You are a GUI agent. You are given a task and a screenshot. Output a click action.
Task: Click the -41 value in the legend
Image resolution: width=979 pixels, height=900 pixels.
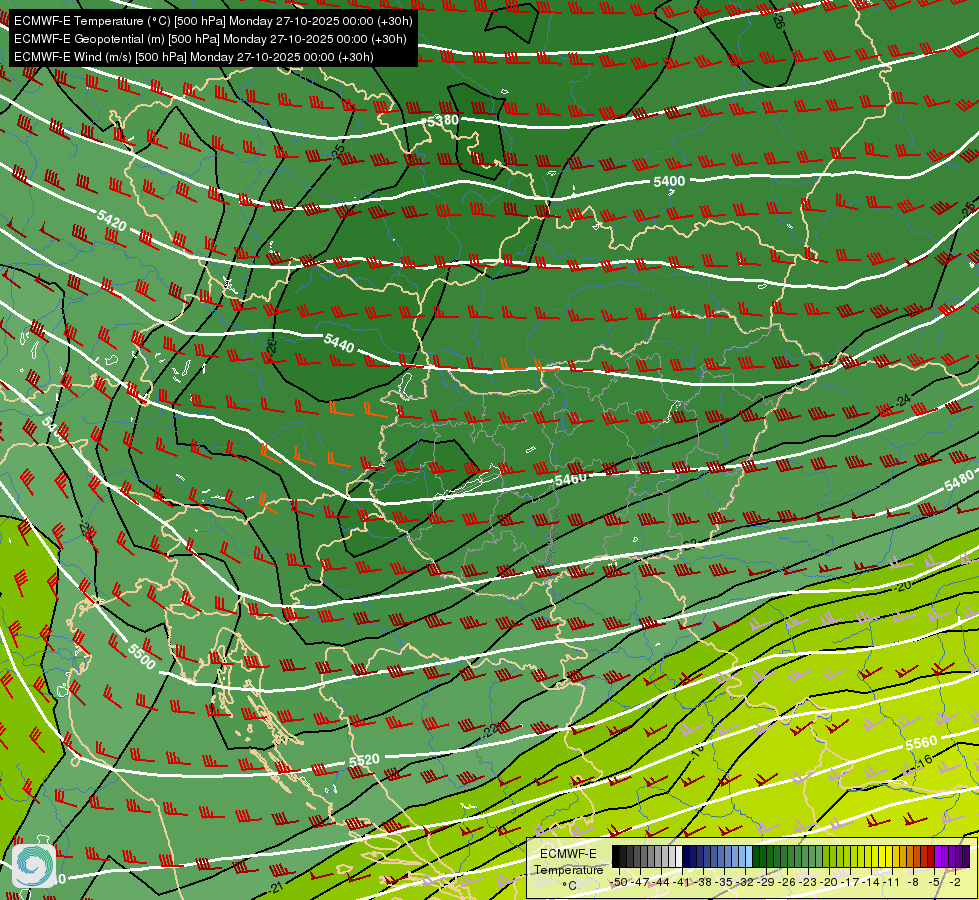(x=682, y=883)
